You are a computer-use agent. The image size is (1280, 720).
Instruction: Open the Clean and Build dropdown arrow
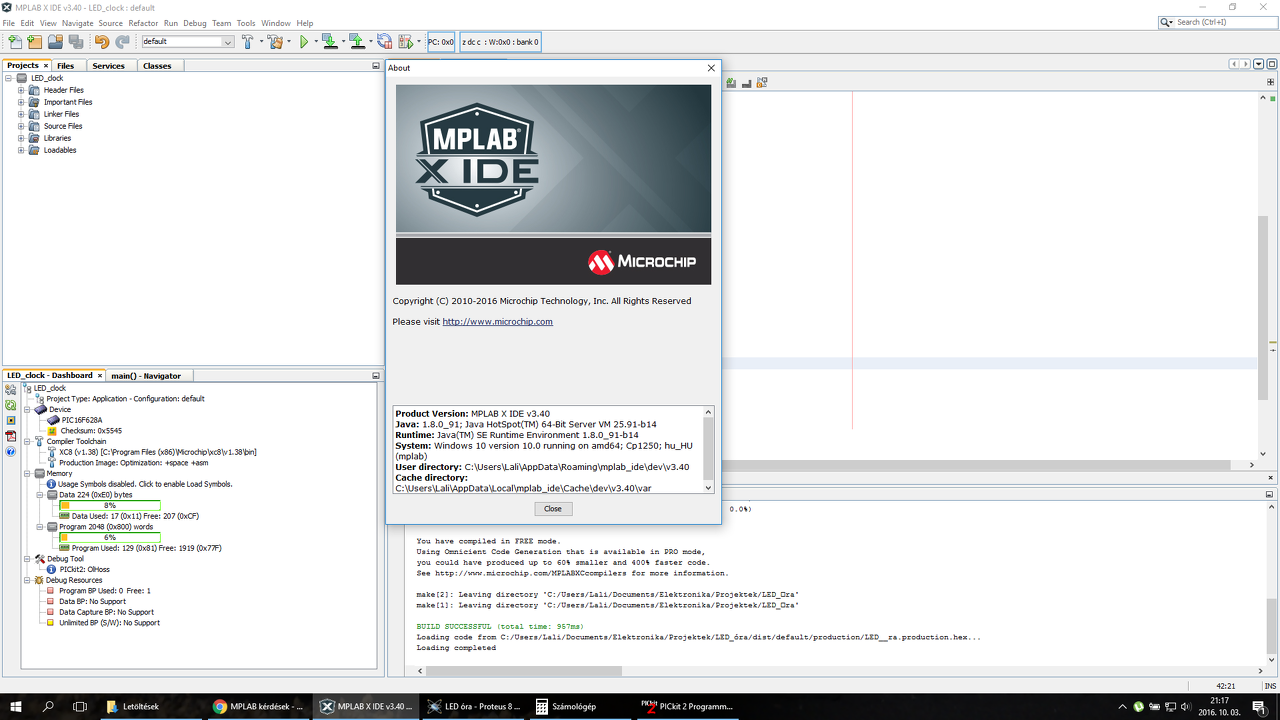[x=288, y=42]
